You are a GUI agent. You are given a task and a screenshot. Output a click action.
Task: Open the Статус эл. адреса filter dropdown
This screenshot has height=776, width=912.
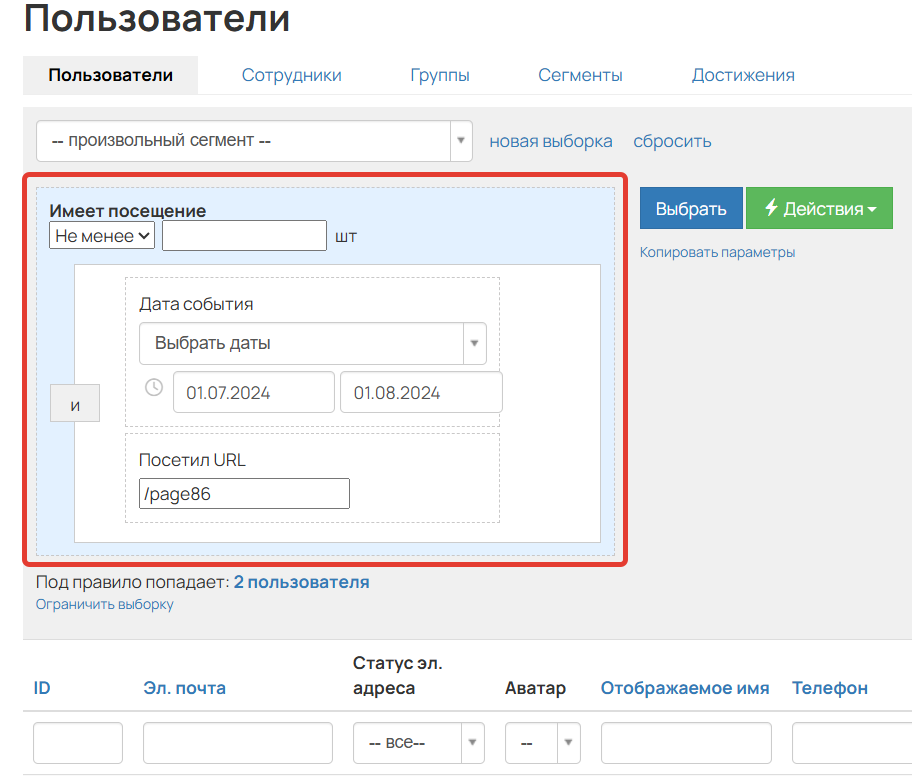[x=418, y=743]
